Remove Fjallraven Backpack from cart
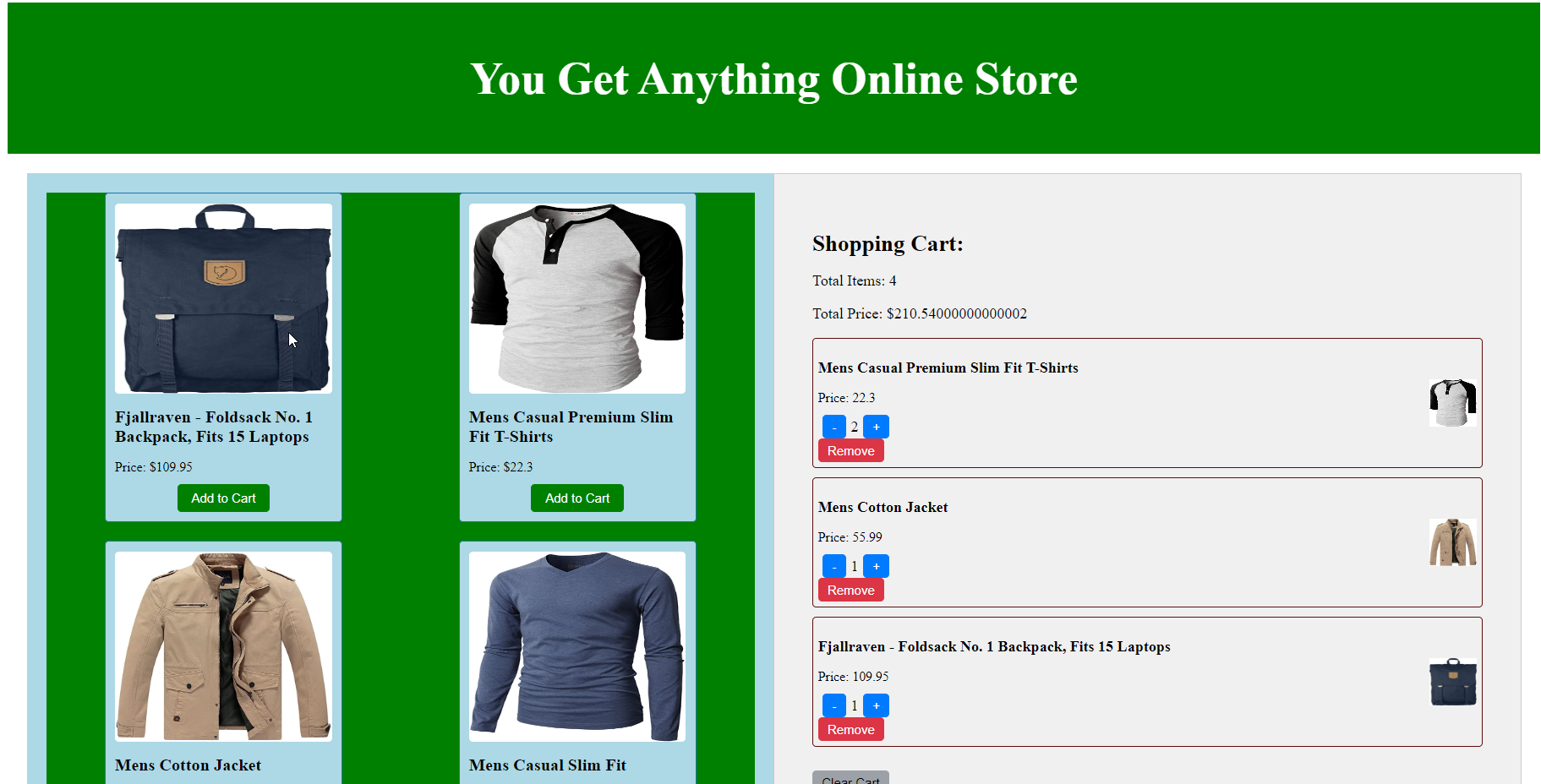This screenshot has width=1541, height=784. pos(850,730)
